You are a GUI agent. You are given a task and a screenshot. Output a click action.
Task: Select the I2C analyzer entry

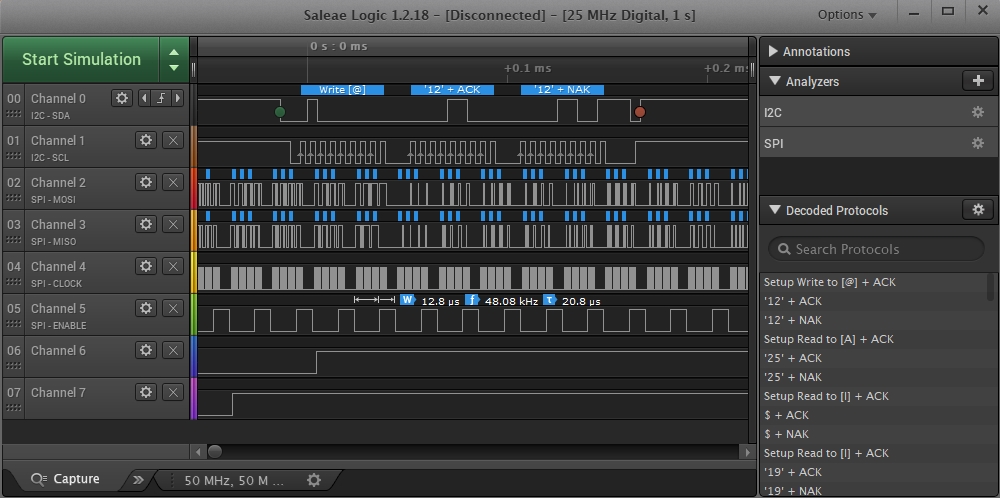pyautogui.click(x=879, y=112)
